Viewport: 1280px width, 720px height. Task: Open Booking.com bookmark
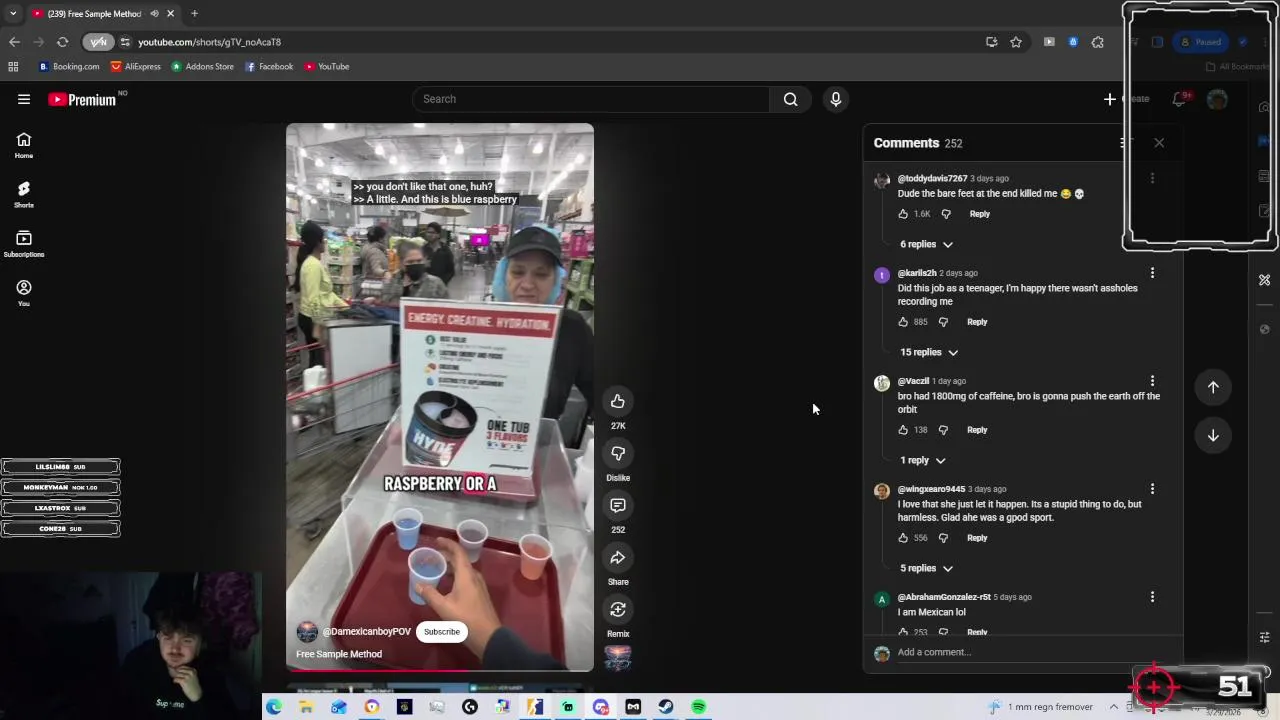(x=69, y=67)
